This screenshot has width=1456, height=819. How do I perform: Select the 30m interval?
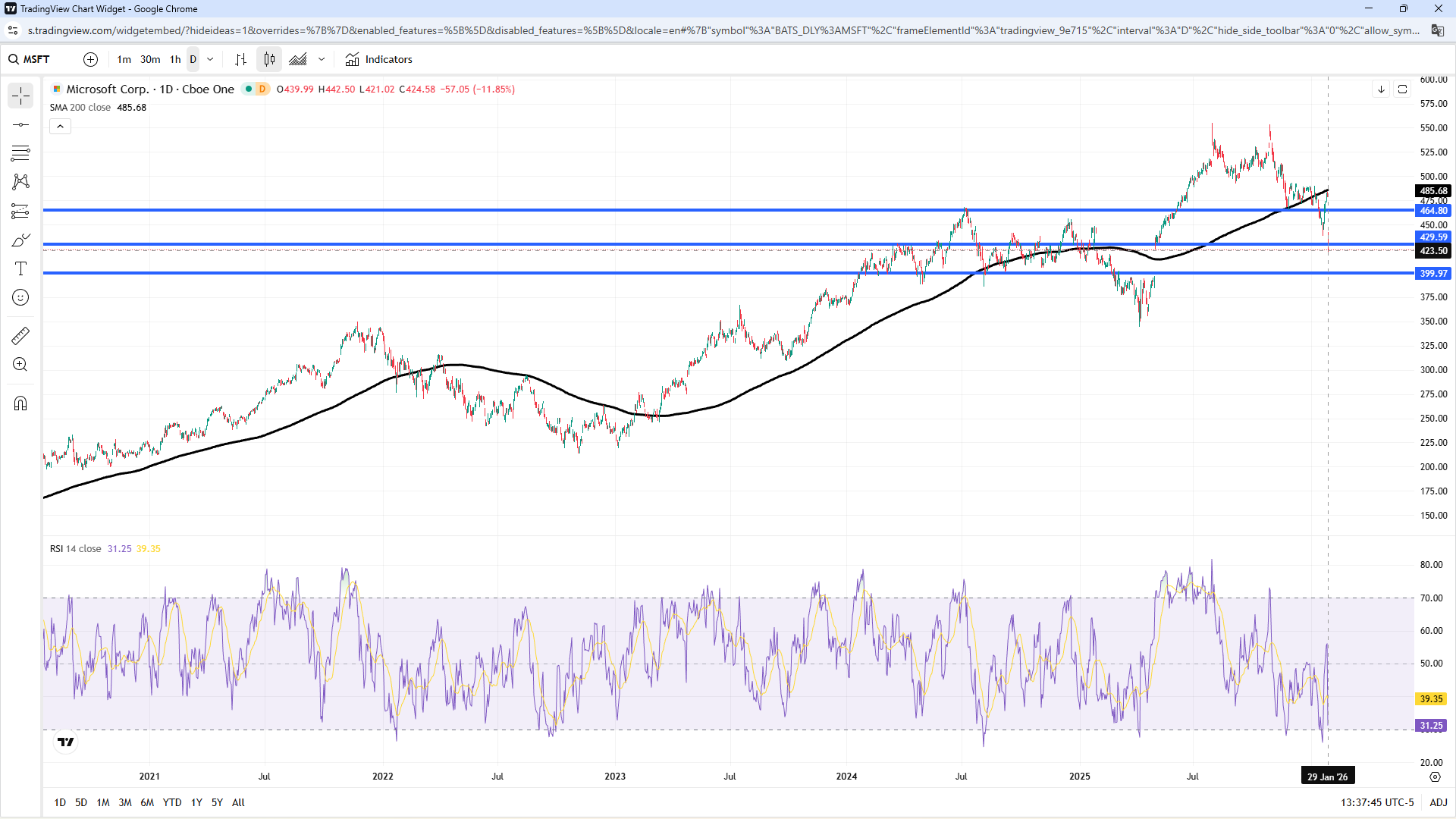click(150, 59)
